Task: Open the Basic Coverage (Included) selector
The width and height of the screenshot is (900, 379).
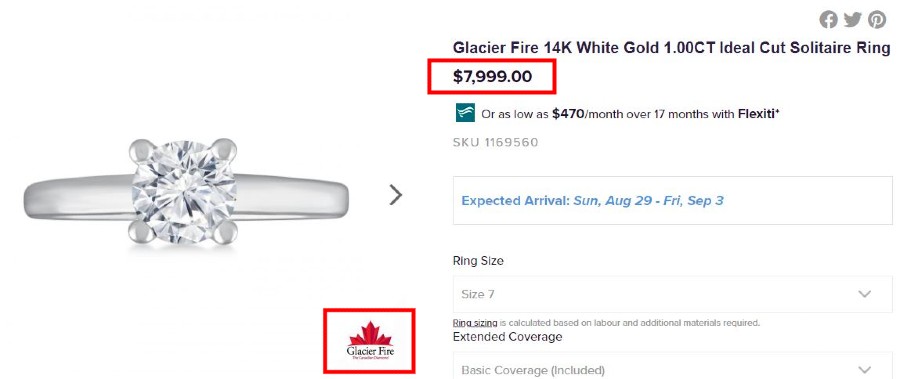Action: pyautogui.click(x=673, y=366)
